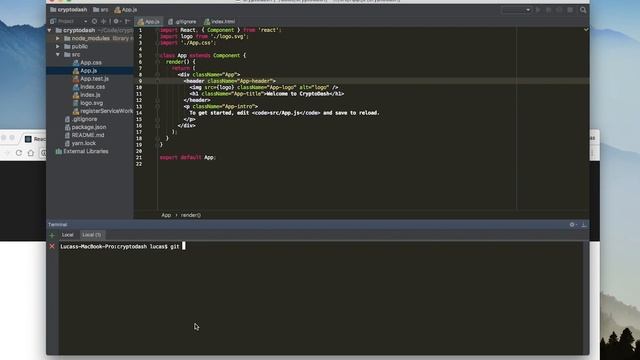This screenshot has height=360, width=640.
Task: Open App.test.js in project tree
Action: (x=91, y=79)
